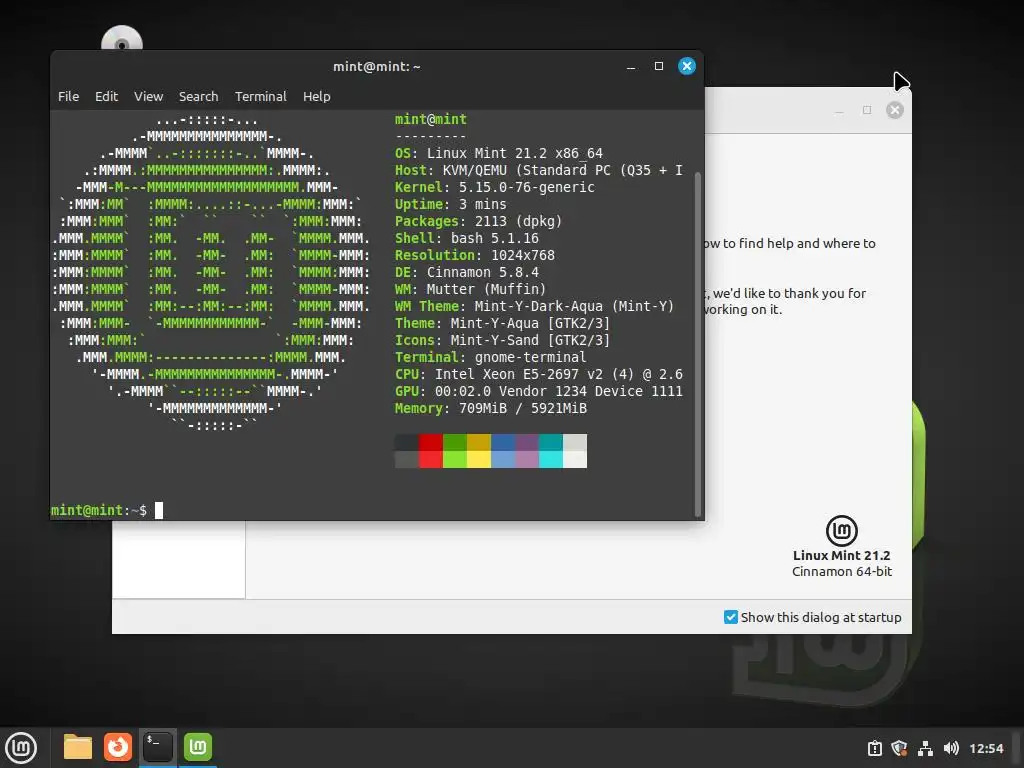
Task: Click the Linux Mint logo in Welcome window
Action: [x=842, y=530]
